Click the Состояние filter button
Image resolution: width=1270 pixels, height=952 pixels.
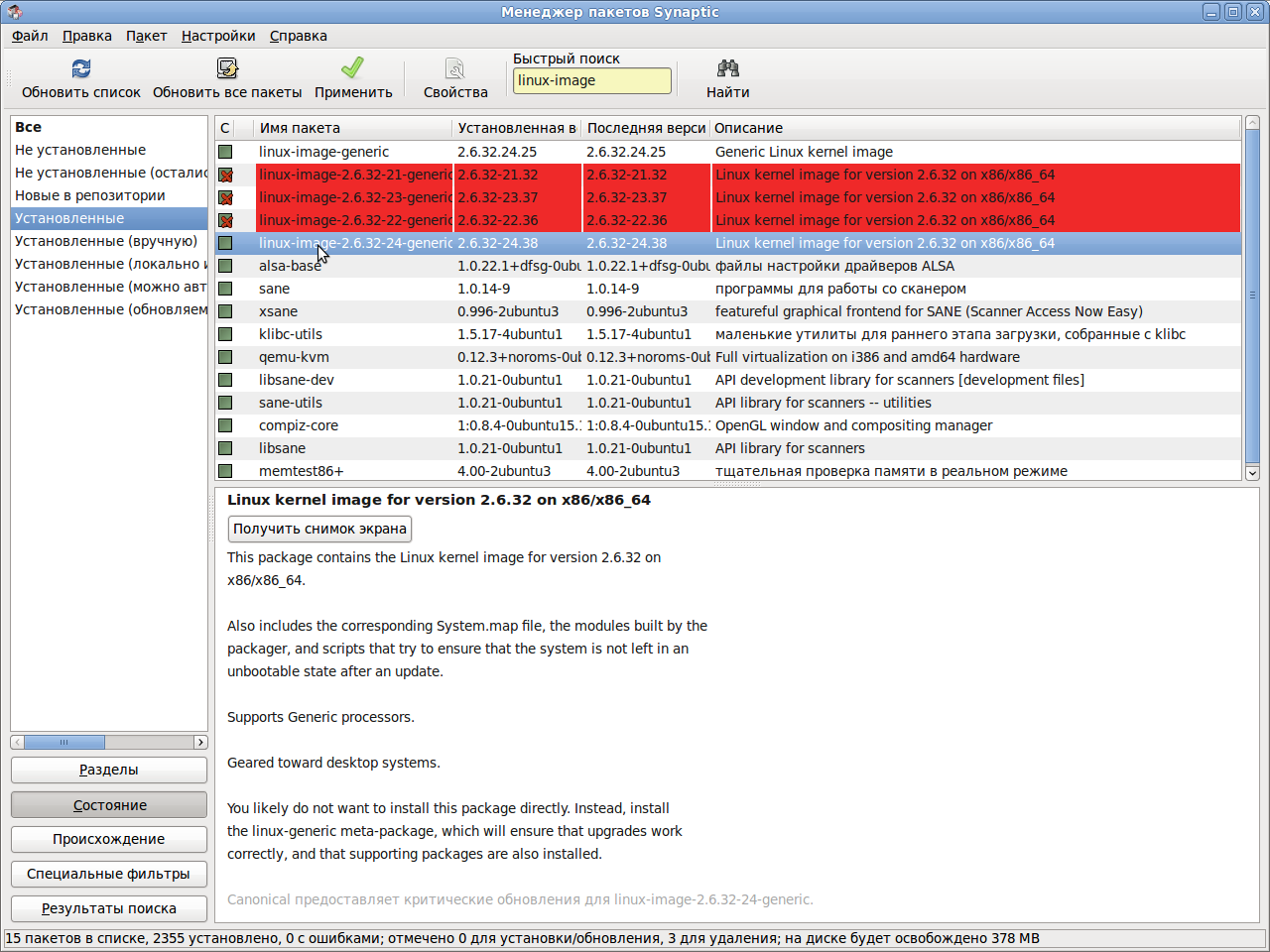click(109, 805)
